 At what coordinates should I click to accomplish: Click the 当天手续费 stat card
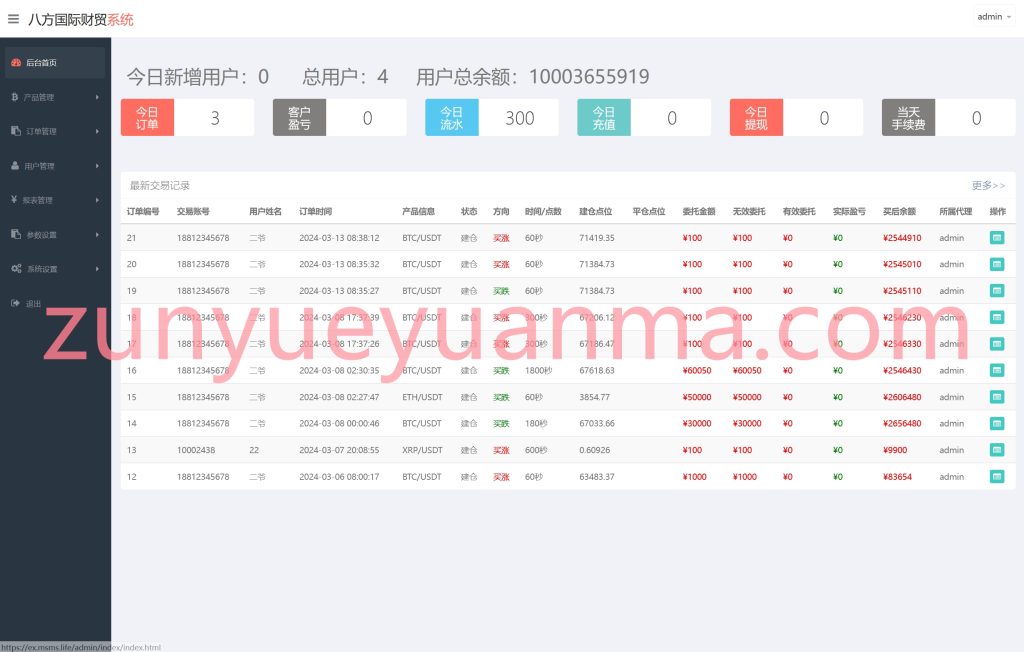click(x=948, y=118)
